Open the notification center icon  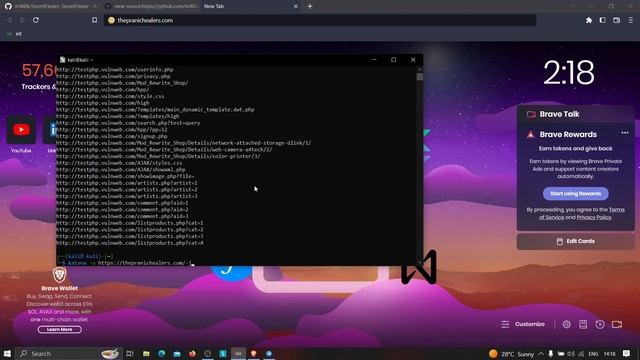(627, 353)
